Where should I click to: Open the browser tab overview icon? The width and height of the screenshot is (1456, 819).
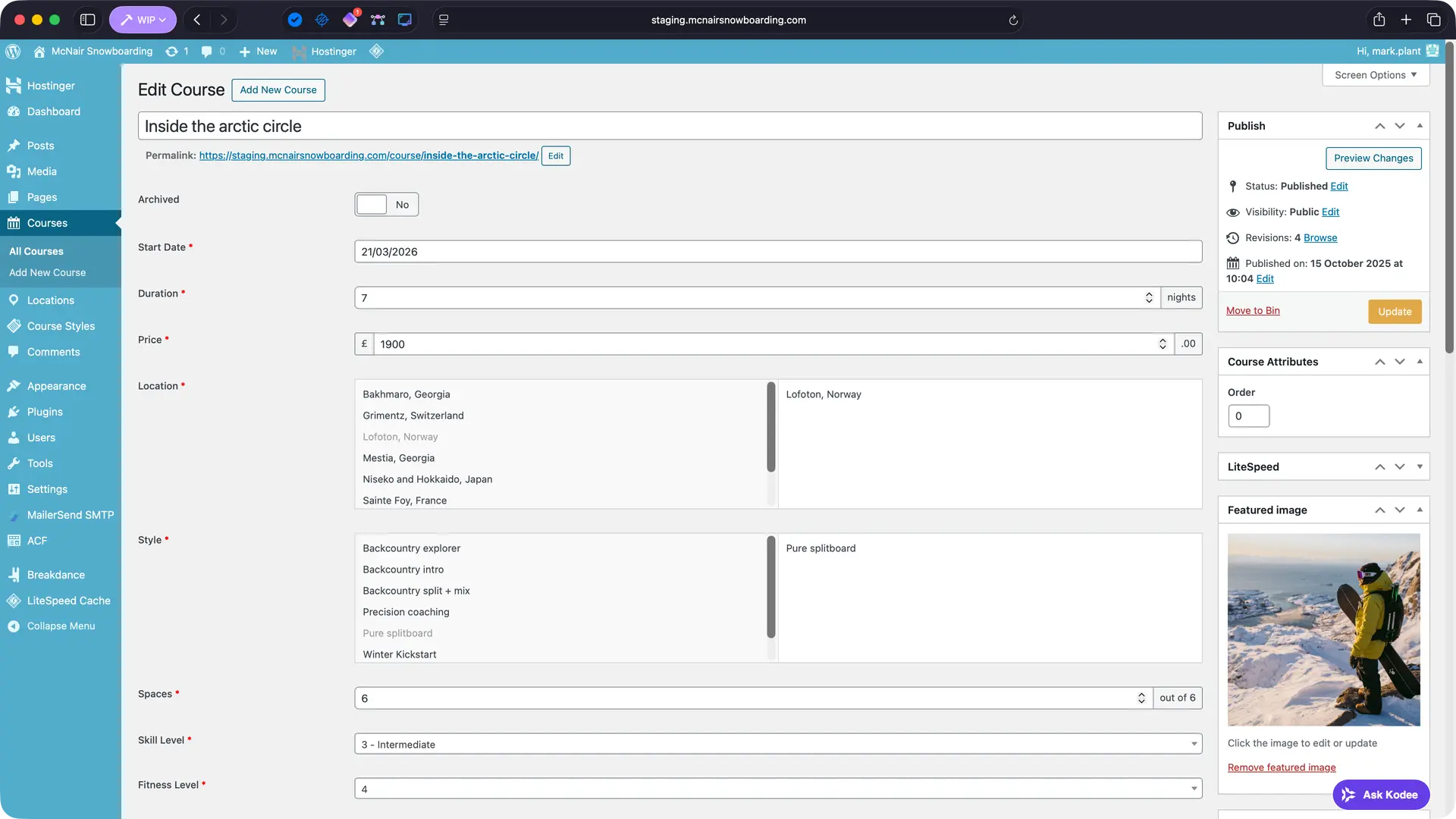(1433, 20)
